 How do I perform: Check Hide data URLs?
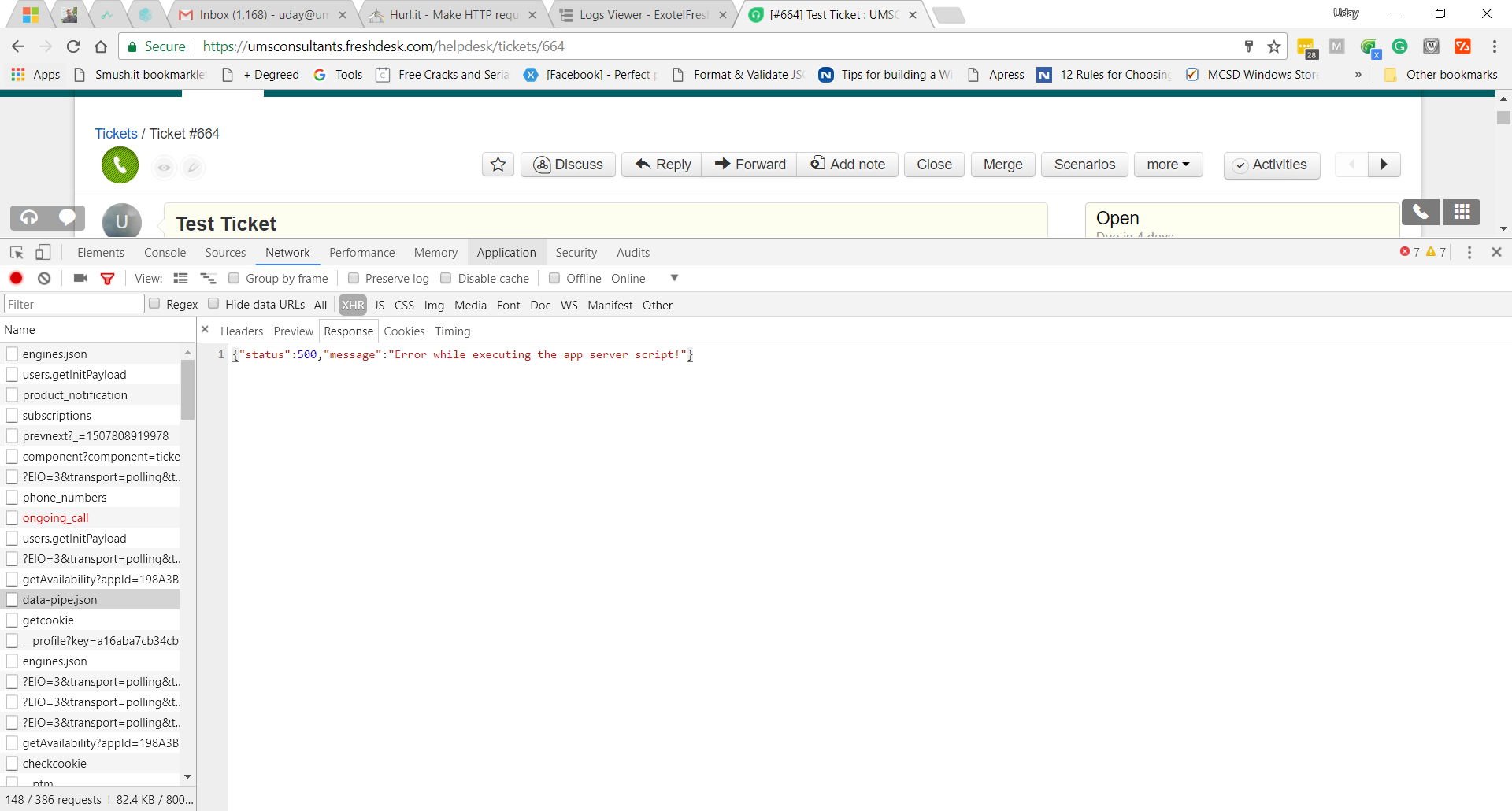coord(213,304)
